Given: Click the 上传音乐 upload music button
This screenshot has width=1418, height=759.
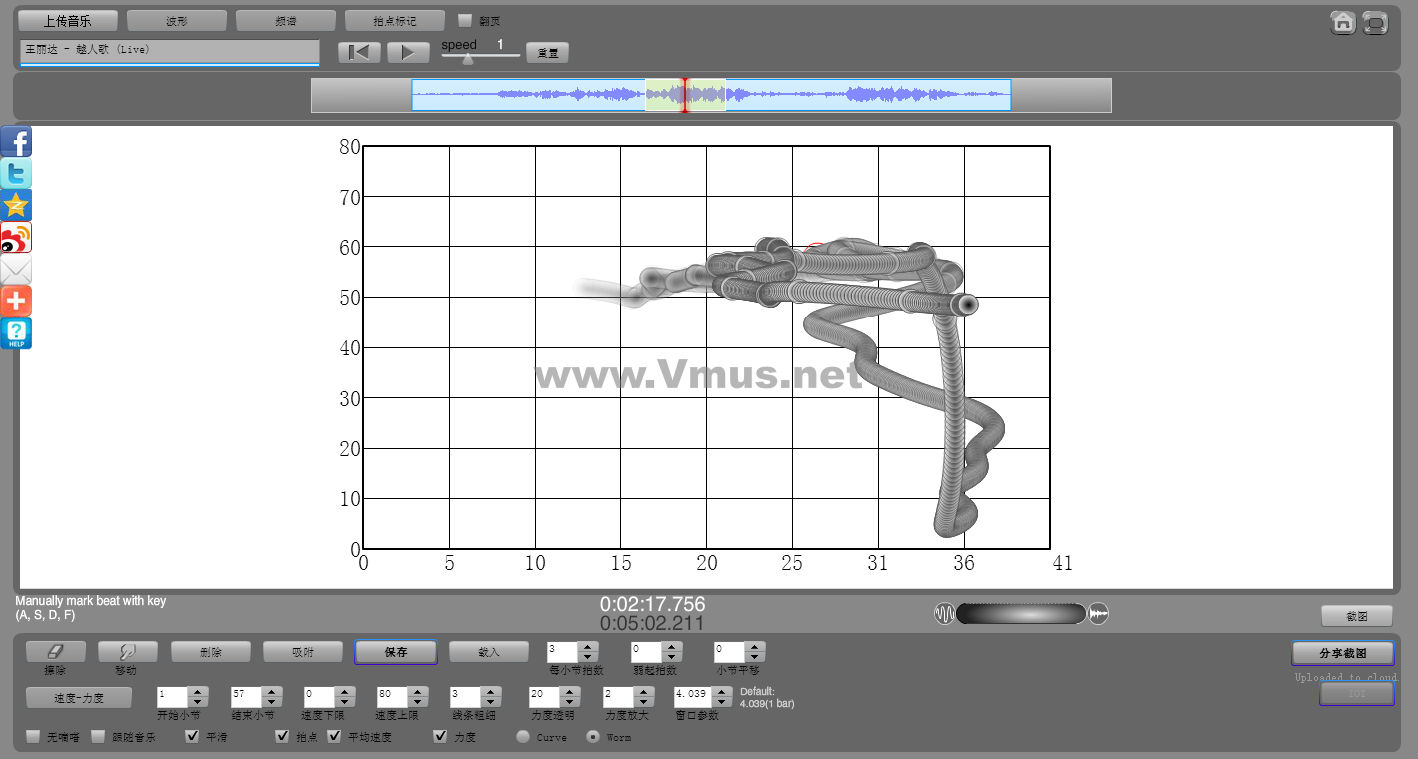Looking at the screenshot, I should pyautogui.click(x=68, y=21).
